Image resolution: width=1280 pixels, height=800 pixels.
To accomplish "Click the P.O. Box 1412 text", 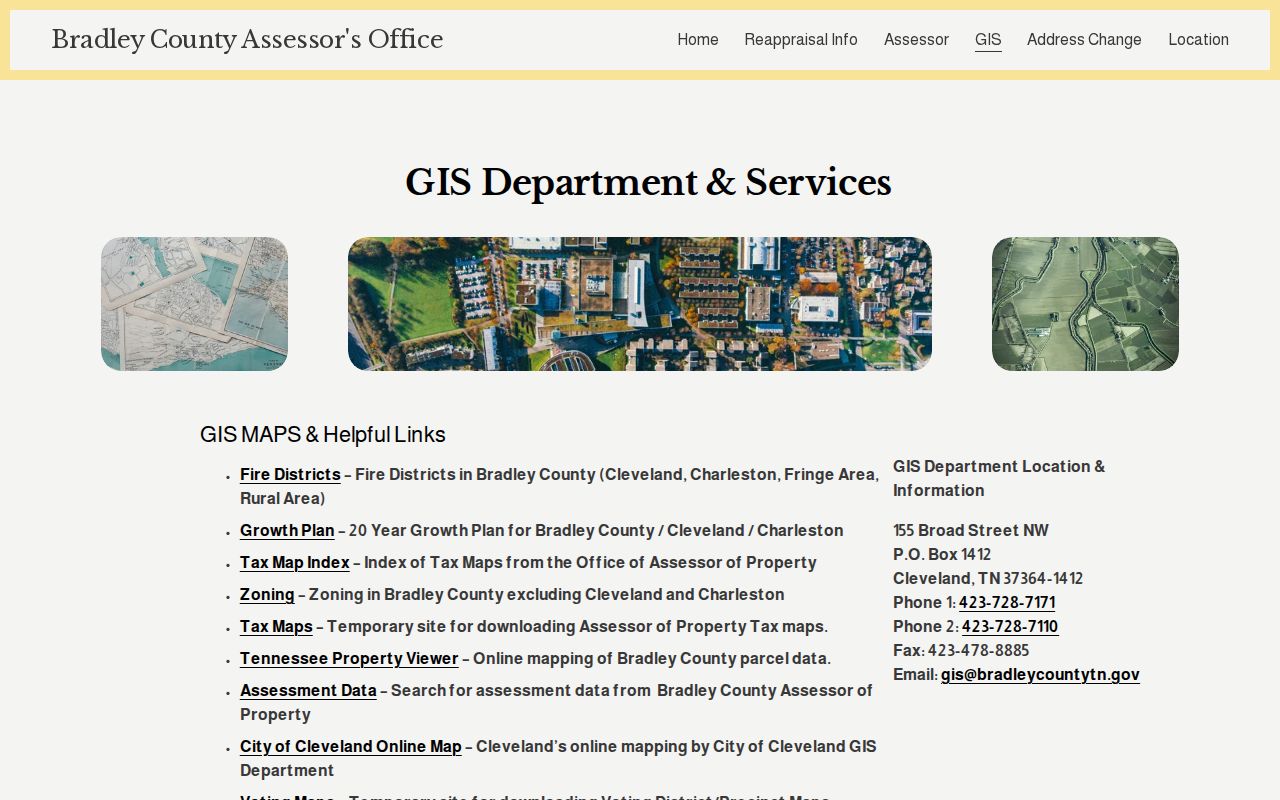I will (x=942, y=555).
